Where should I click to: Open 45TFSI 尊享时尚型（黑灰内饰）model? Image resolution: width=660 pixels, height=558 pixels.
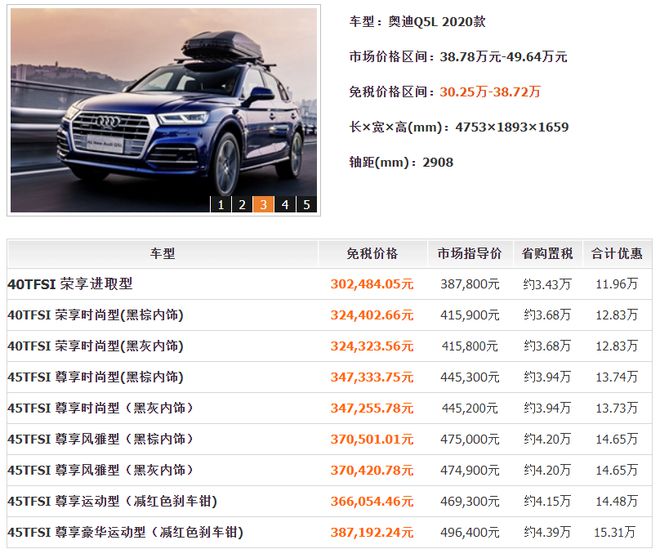click(101, 408)
